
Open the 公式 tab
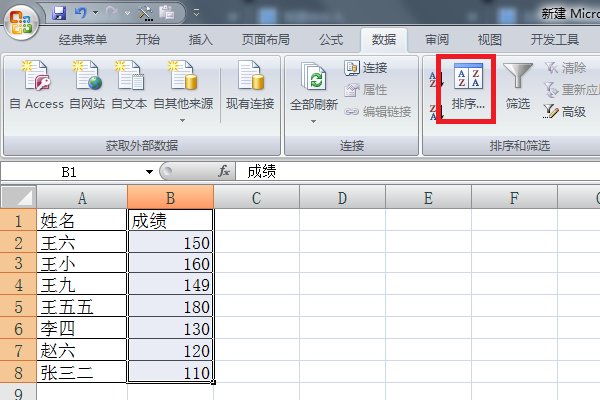click(331, 40)
